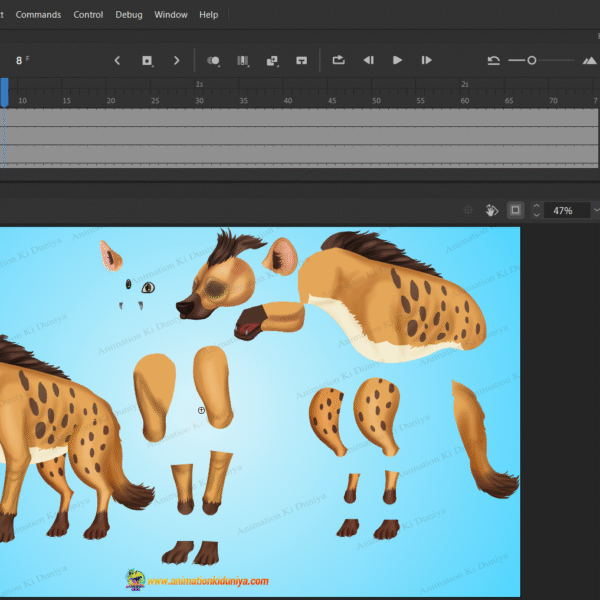Open the Window menu
This screenshot has height=600, width=600.
point(171,15)
